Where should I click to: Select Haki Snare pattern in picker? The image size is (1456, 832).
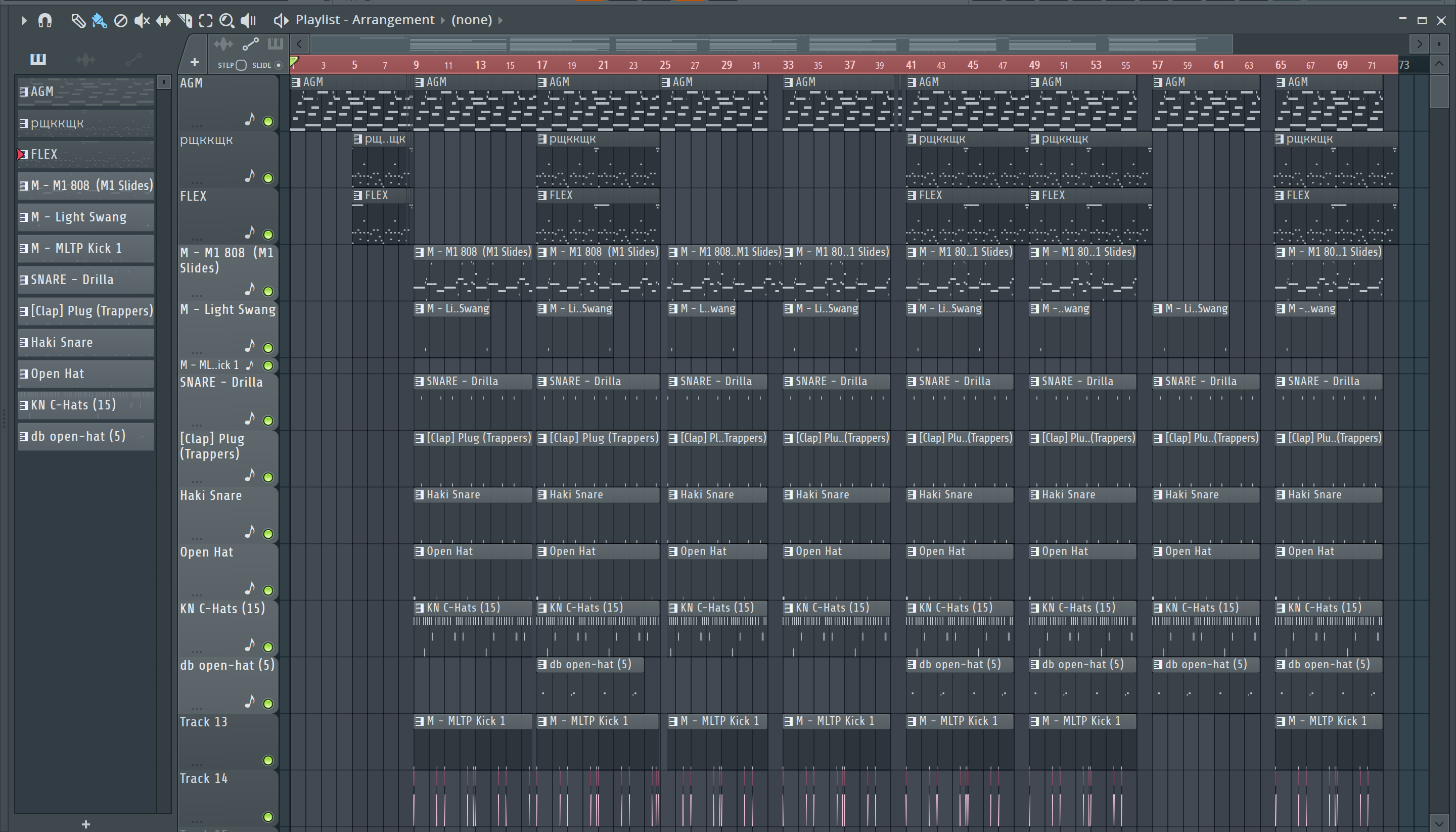pyautogui.click(x=86, y=342)
